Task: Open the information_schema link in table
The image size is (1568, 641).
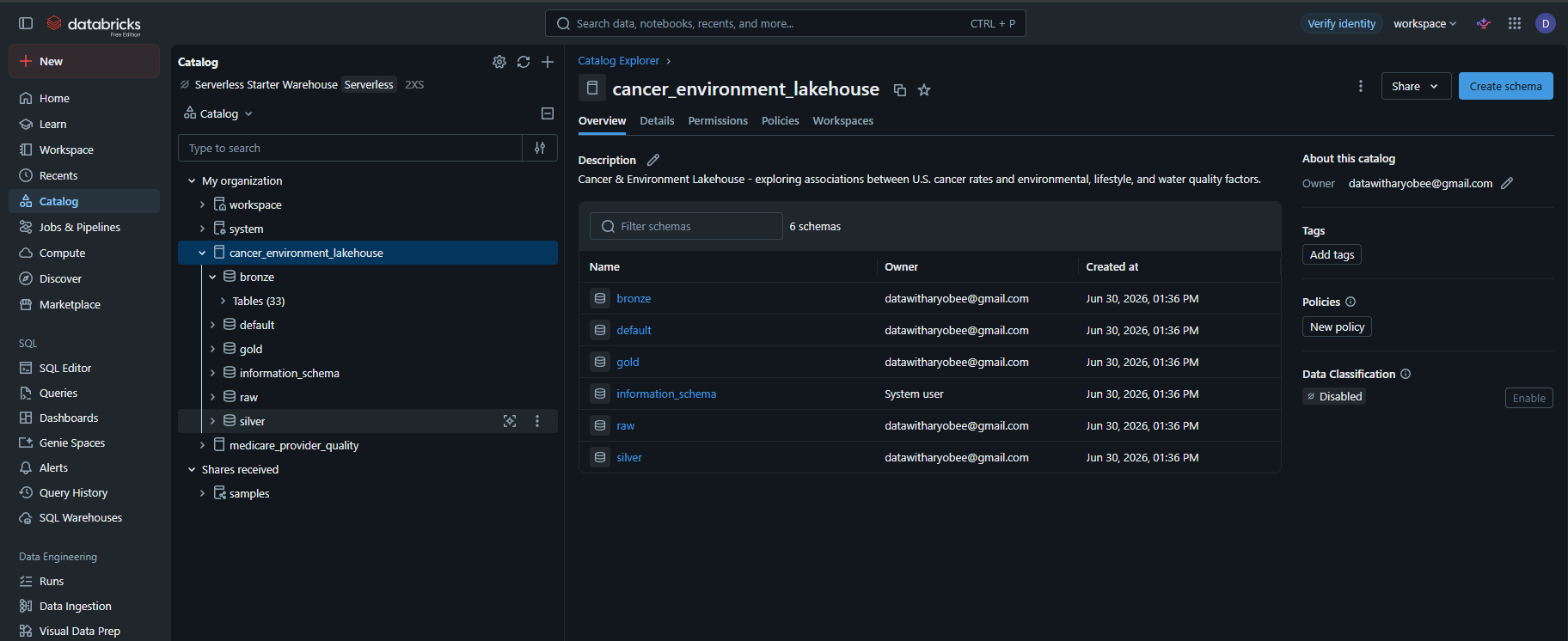Action: tap(666, 394)
